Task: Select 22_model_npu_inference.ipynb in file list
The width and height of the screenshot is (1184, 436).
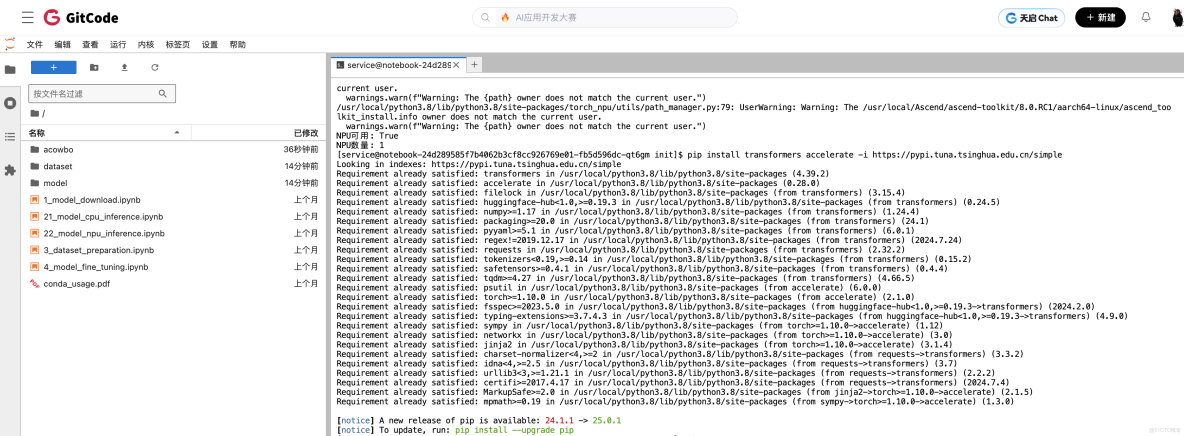Action: point(104,233)
